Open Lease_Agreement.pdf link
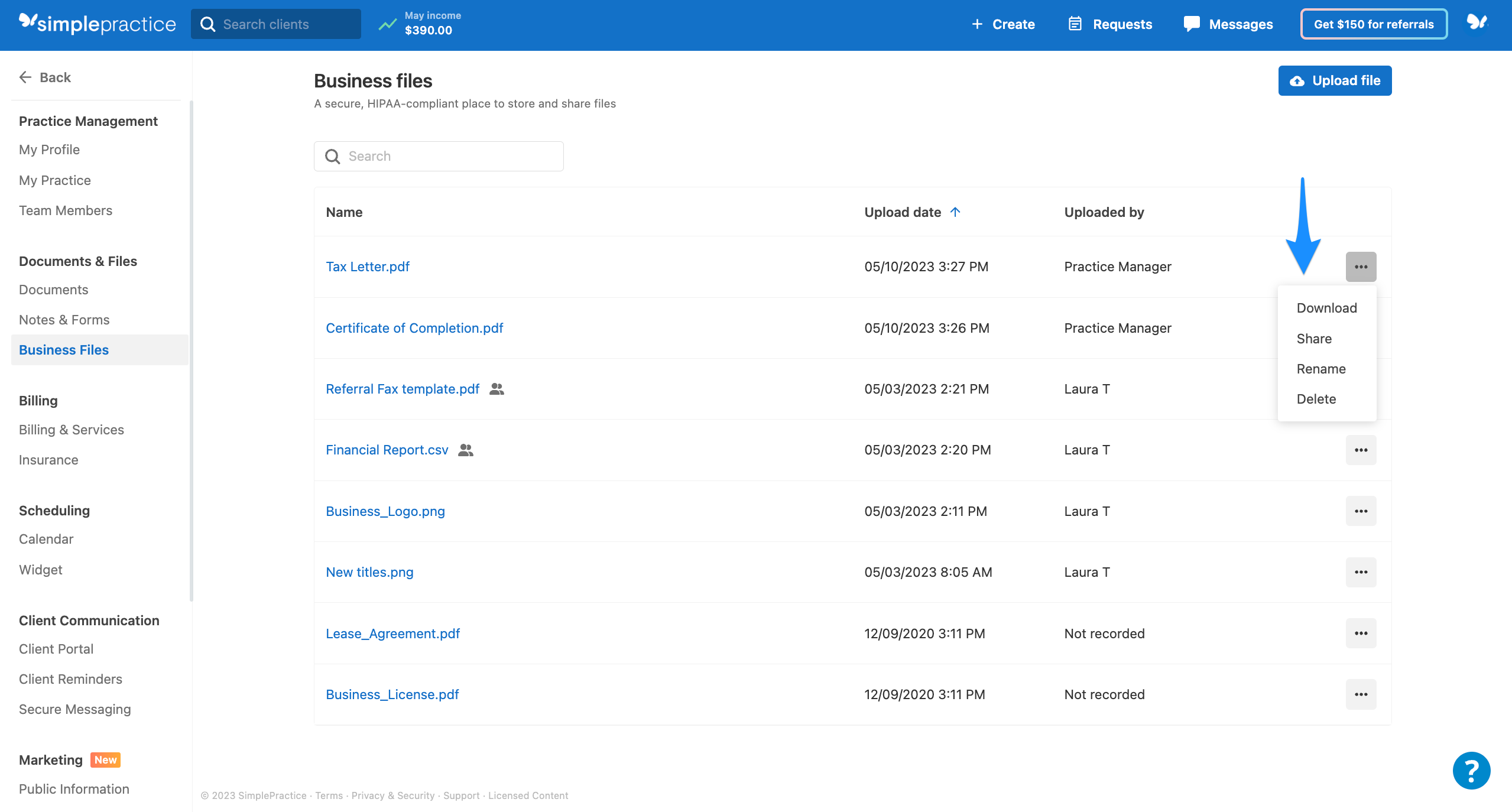Image resolution: width=1512 pixels, height=812 pixels. pos(392,634)
